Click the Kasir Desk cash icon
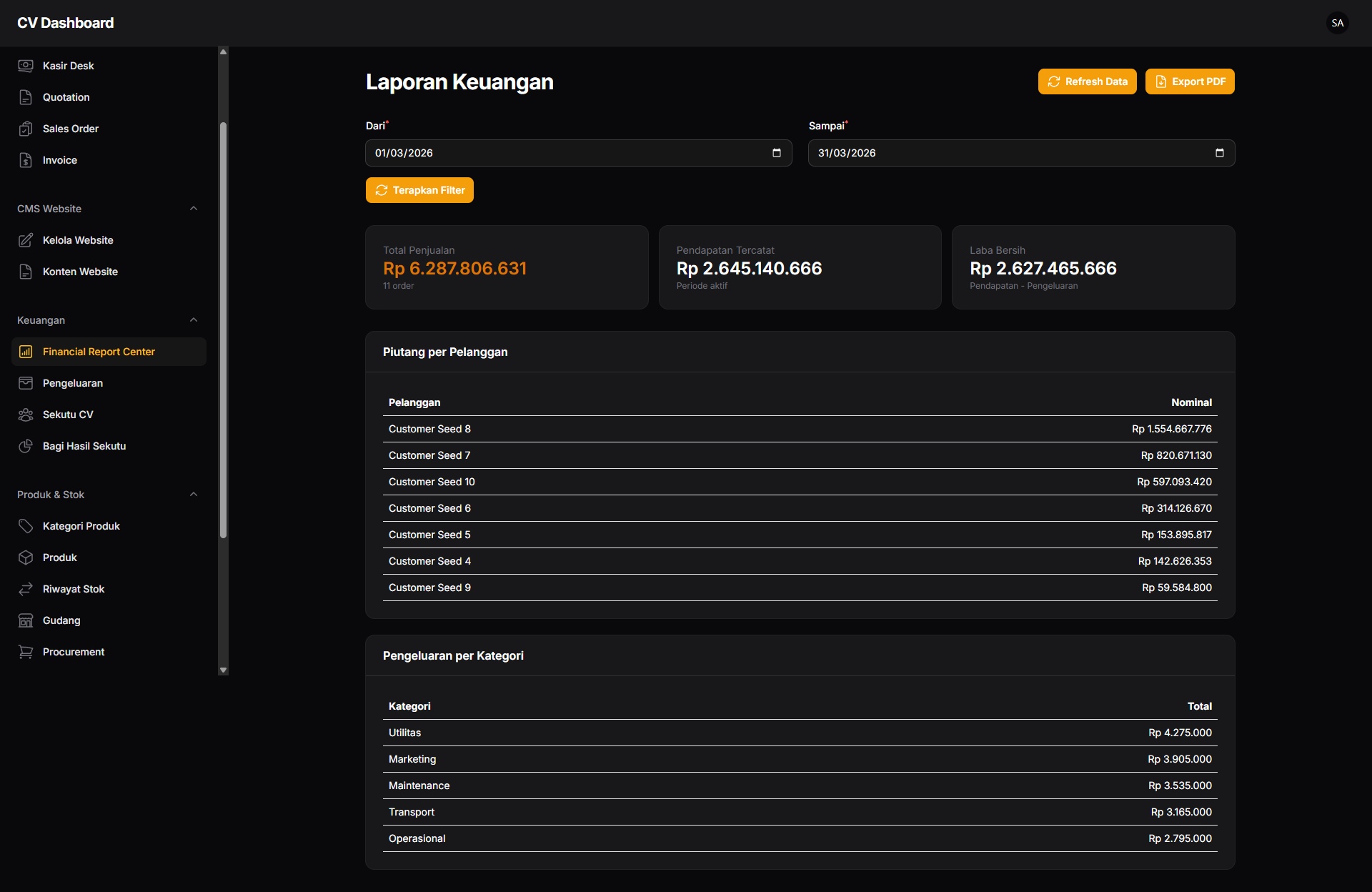This screenshot has height=892, width=1372. point(26,66)
